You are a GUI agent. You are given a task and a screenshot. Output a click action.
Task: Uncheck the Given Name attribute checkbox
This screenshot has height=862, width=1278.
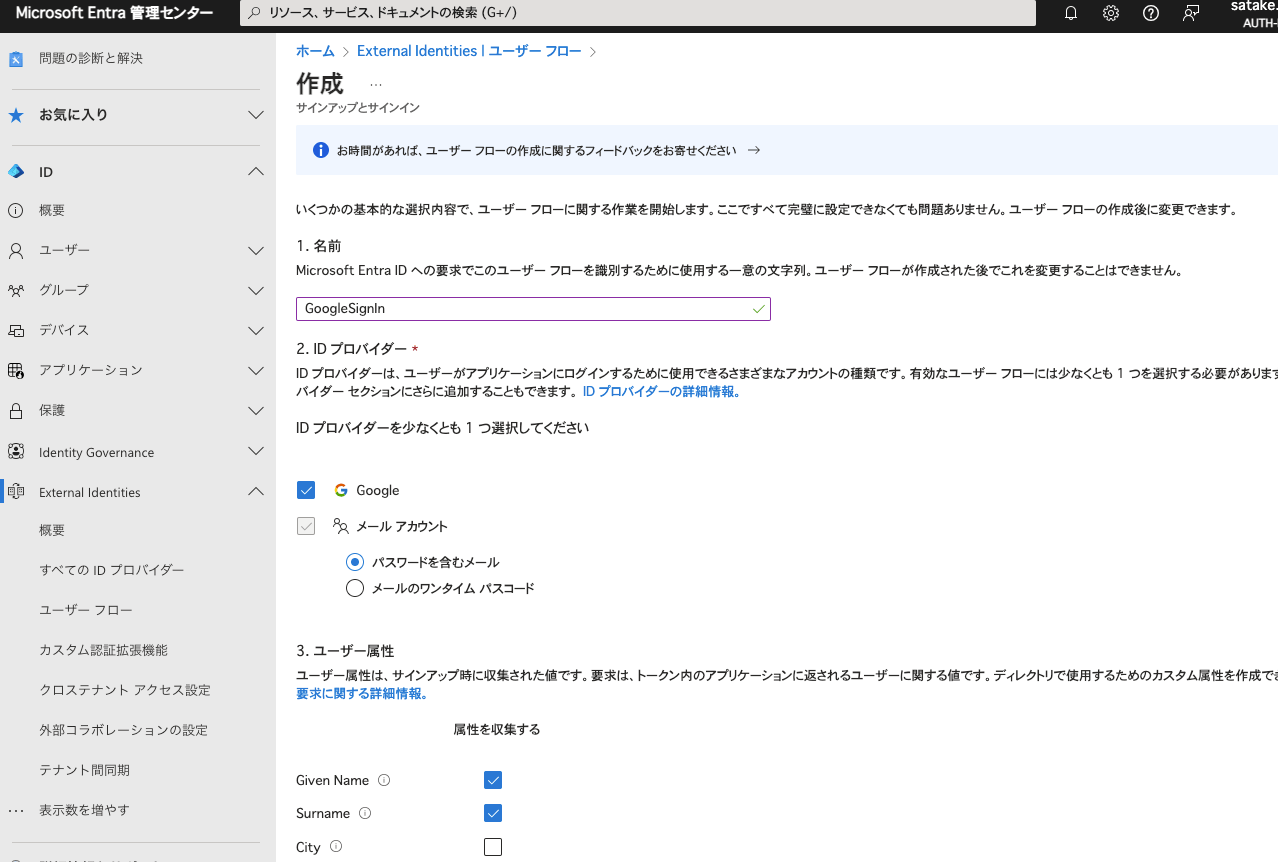tap(492, 780)
